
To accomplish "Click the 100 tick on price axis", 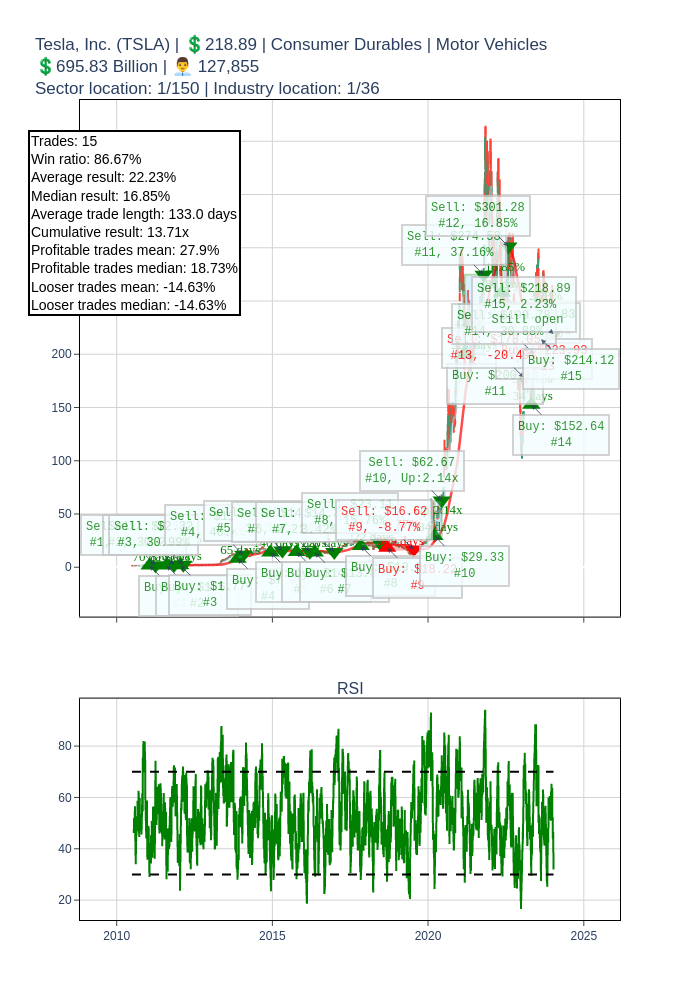I will click(62, 460).
